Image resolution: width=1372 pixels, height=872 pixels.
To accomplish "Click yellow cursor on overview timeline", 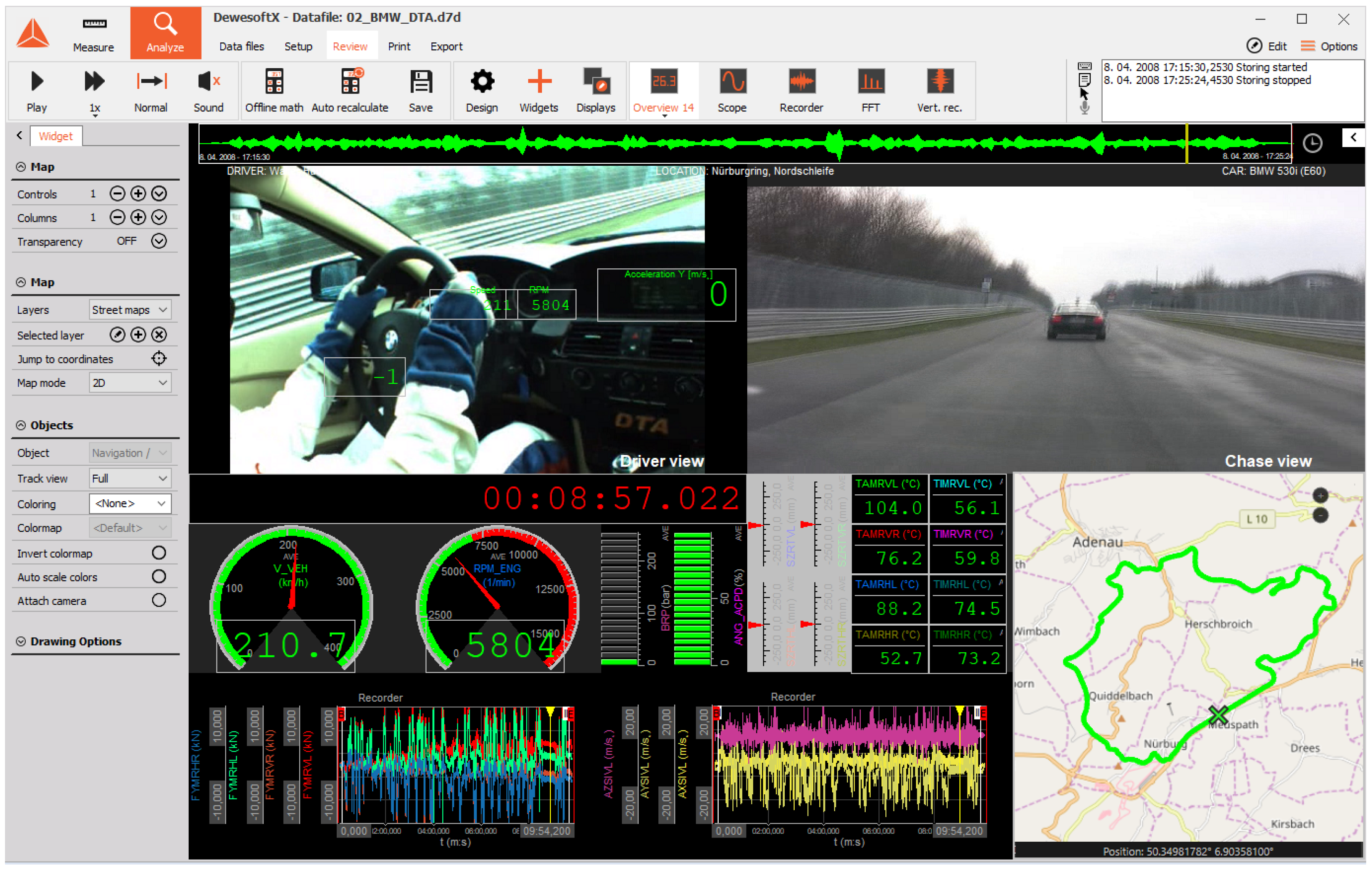I will (1187, 142).
